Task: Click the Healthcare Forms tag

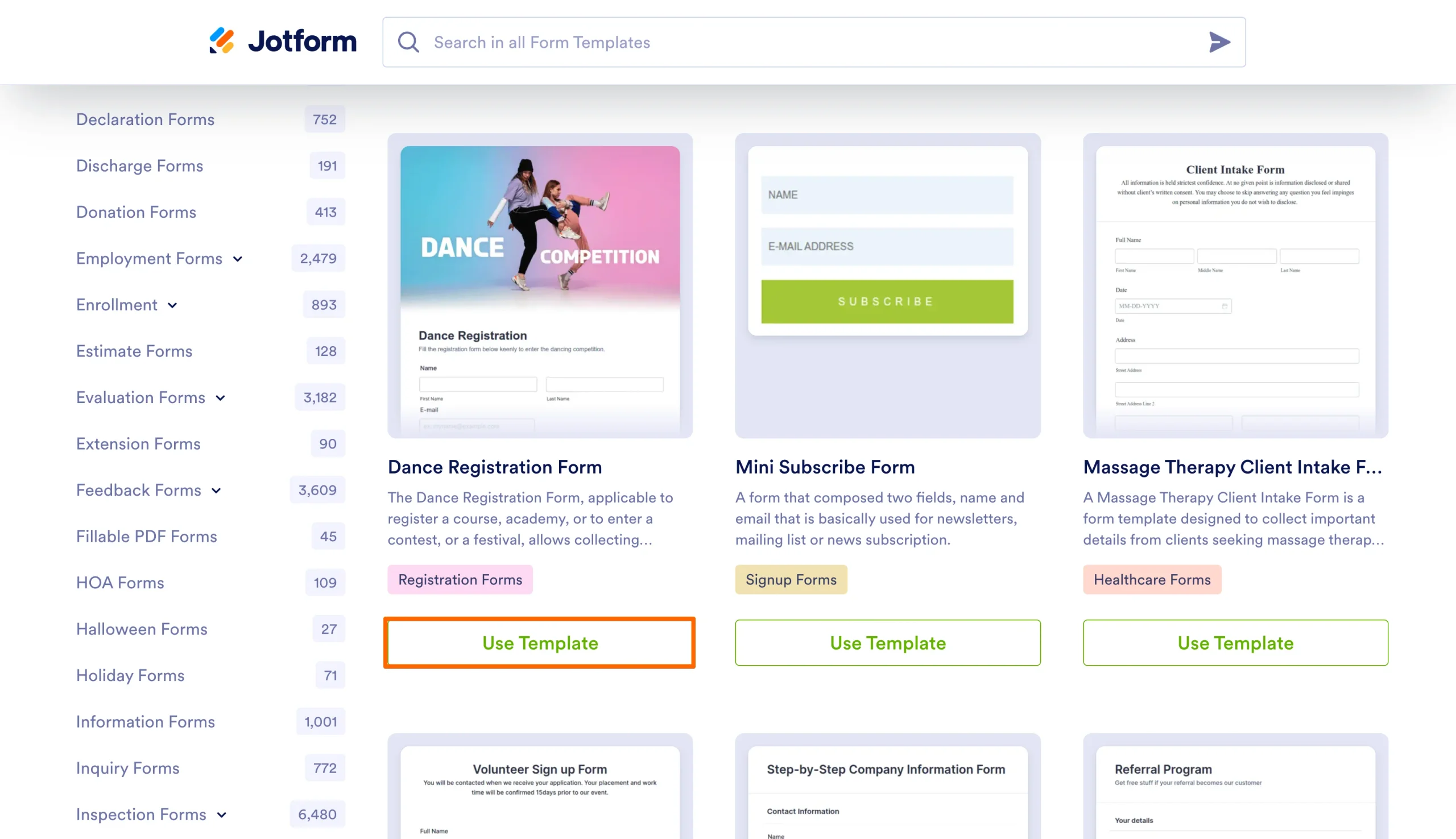Action: pyautogui.click(x=1152, y=579)
